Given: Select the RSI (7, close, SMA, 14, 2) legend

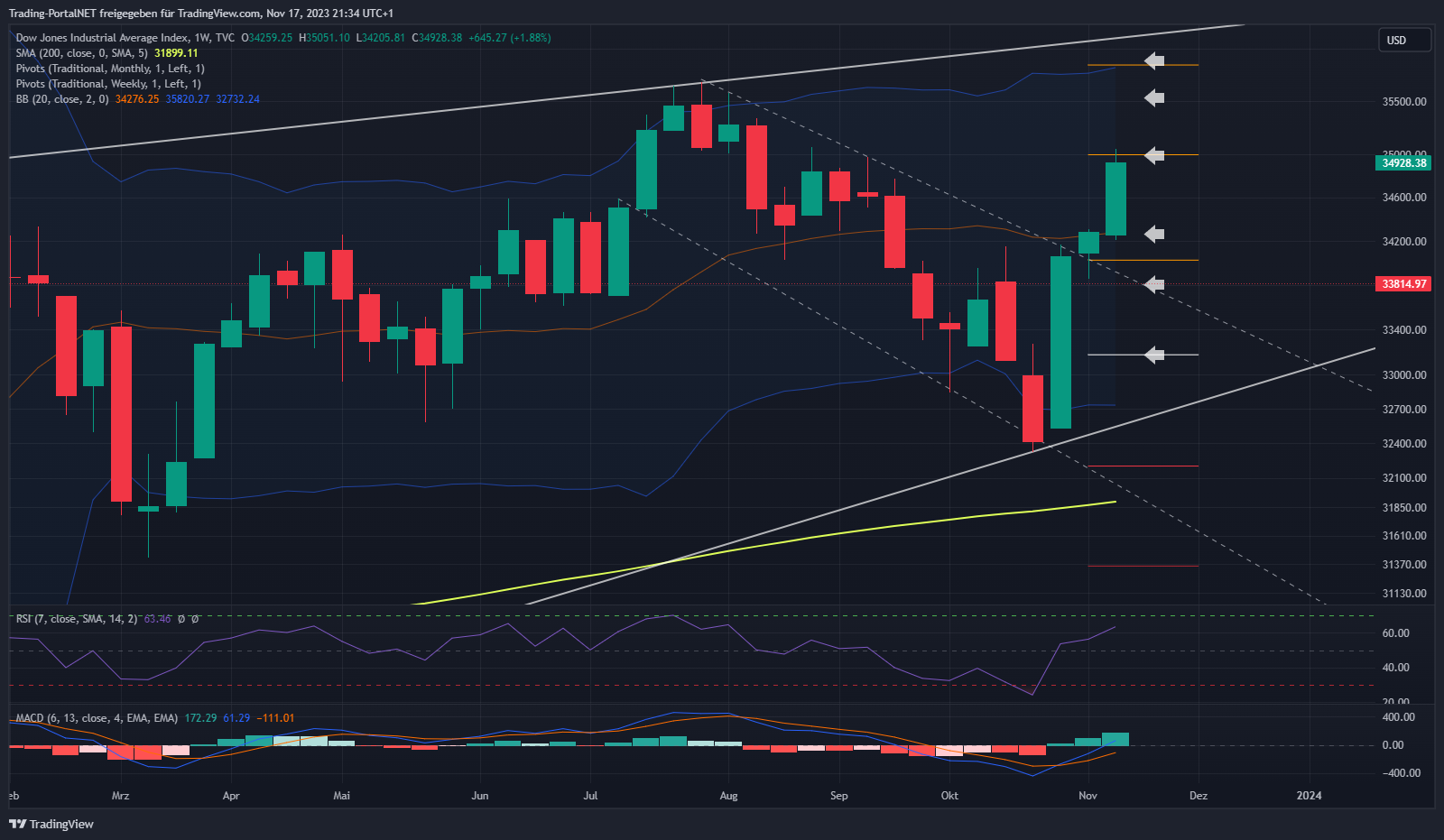Looking at the screenshot, I should 77,619.
